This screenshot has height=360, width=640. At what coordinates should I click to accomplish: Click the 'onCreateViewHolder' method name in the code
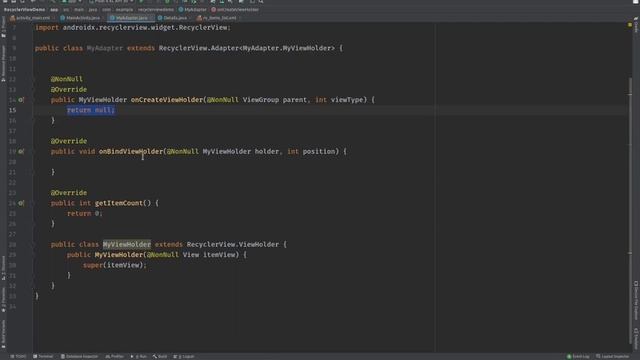pyautogui.click(x=167, y=100)
